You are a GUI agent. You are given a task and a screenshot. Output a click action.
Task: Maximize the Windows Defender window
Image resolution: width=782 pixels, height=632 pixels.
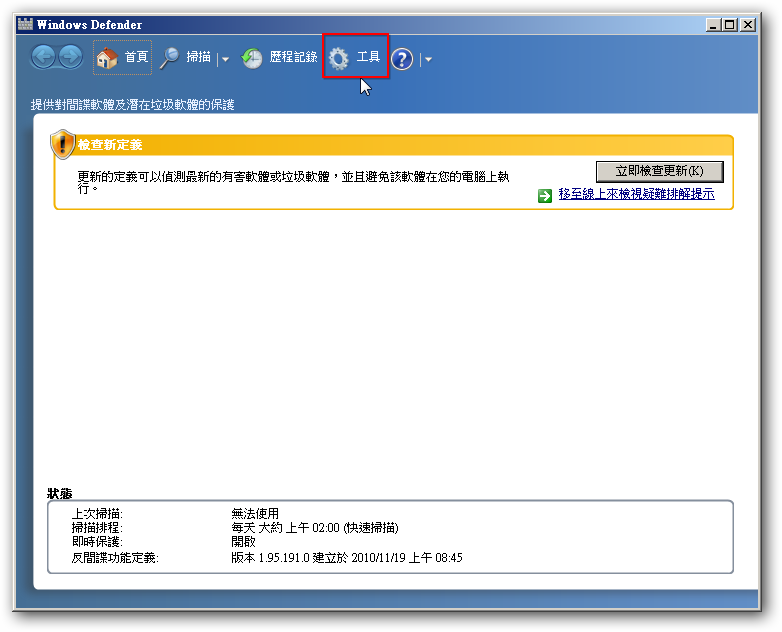click(730, 25)
